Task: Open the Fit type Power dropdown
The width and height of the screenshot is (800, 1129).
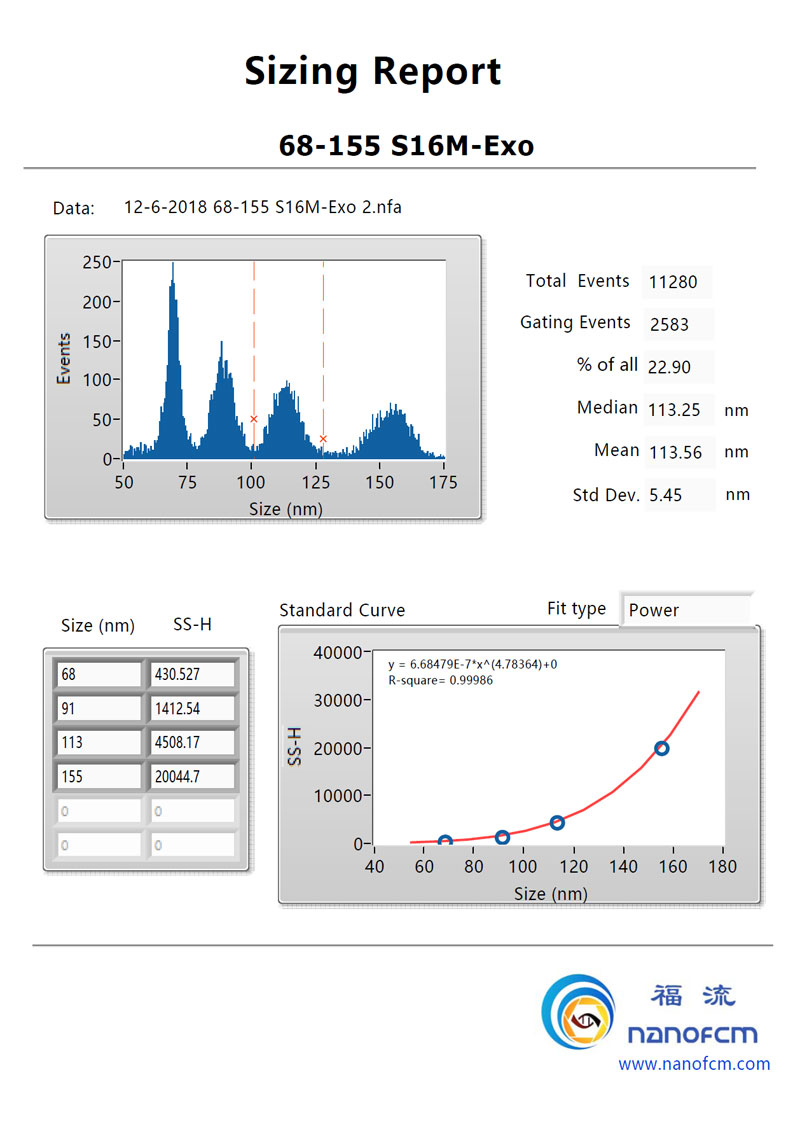Action: [684, 610]
